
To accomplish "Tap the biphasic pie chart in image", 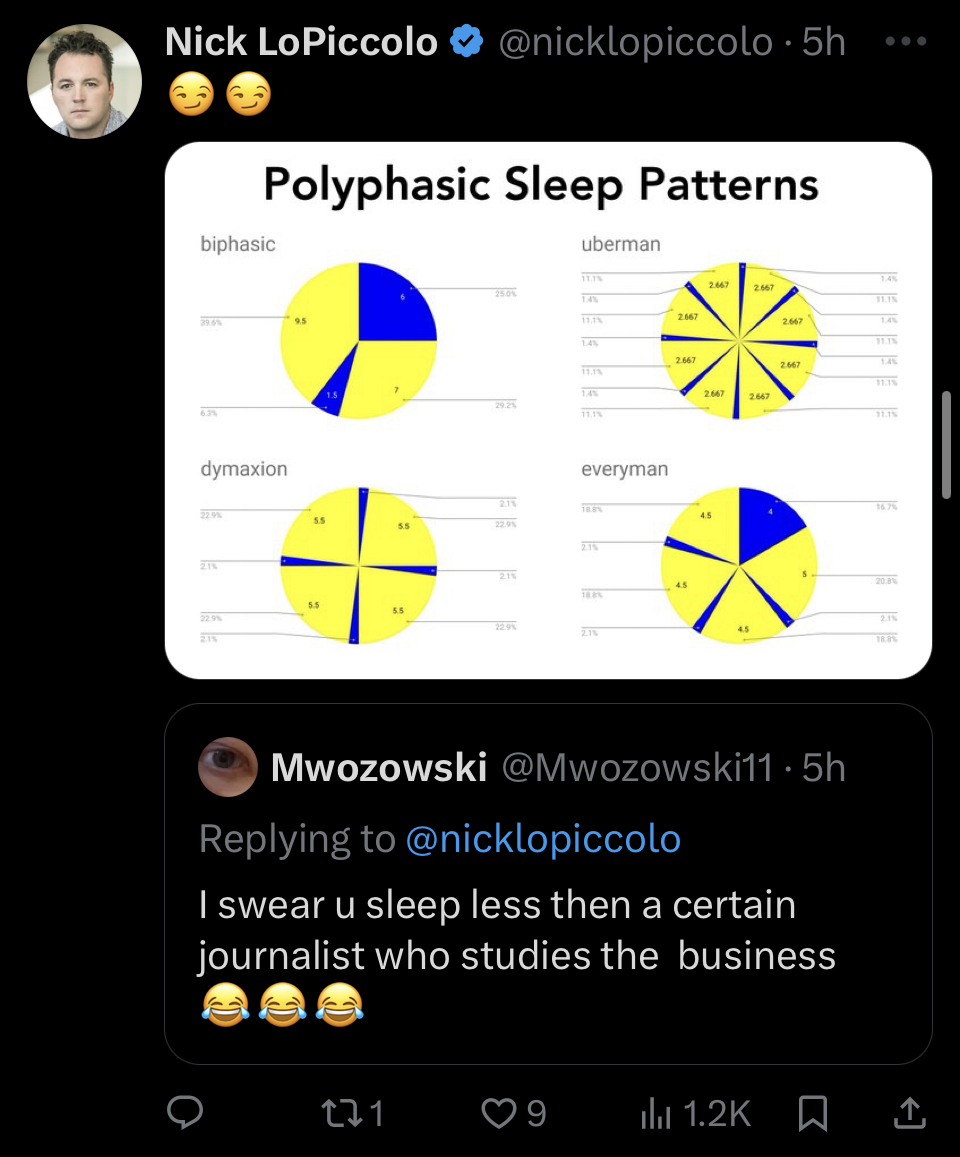I will click(359, 340).
